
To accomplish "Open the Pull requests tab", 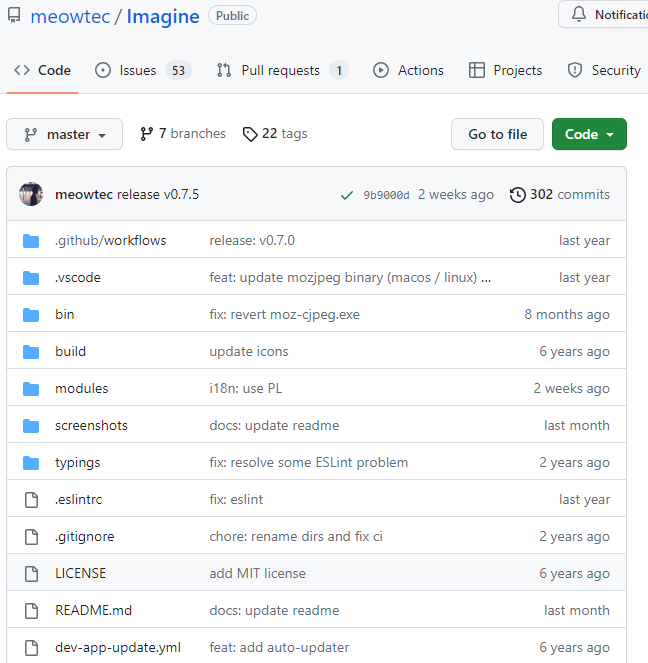I will [x=282, y=70].
